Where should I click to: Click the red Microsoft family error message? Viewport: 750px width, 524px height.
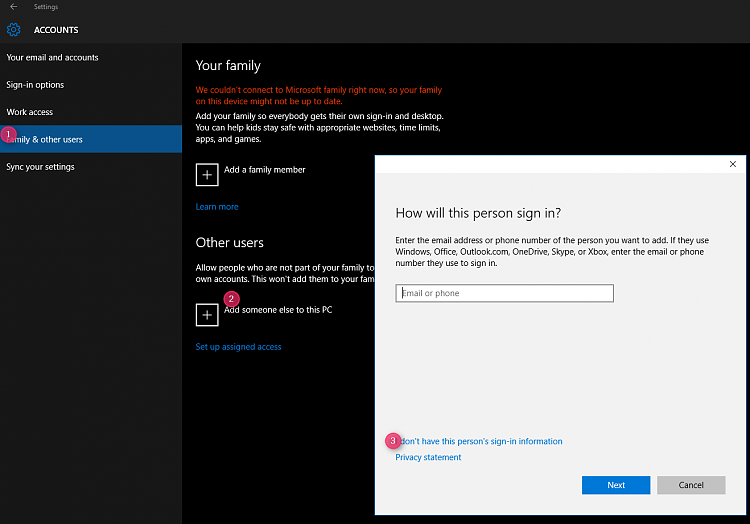(x=319, y=96)
